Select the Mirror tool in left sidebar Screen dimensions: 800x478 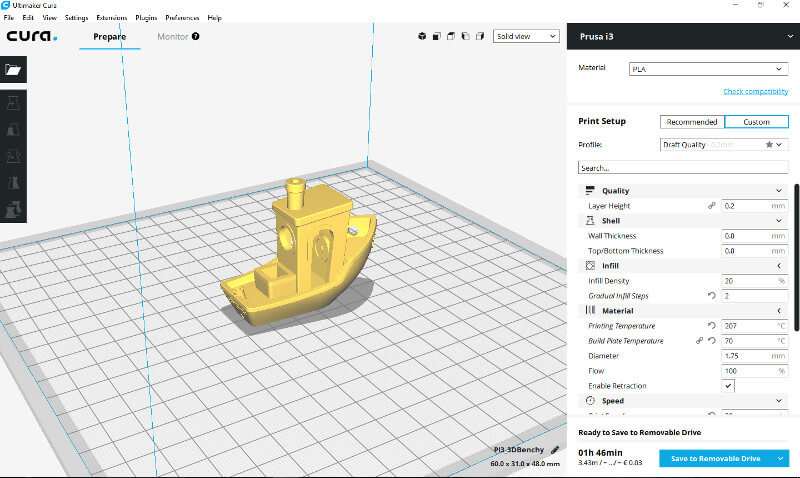(x=13, y=182)
